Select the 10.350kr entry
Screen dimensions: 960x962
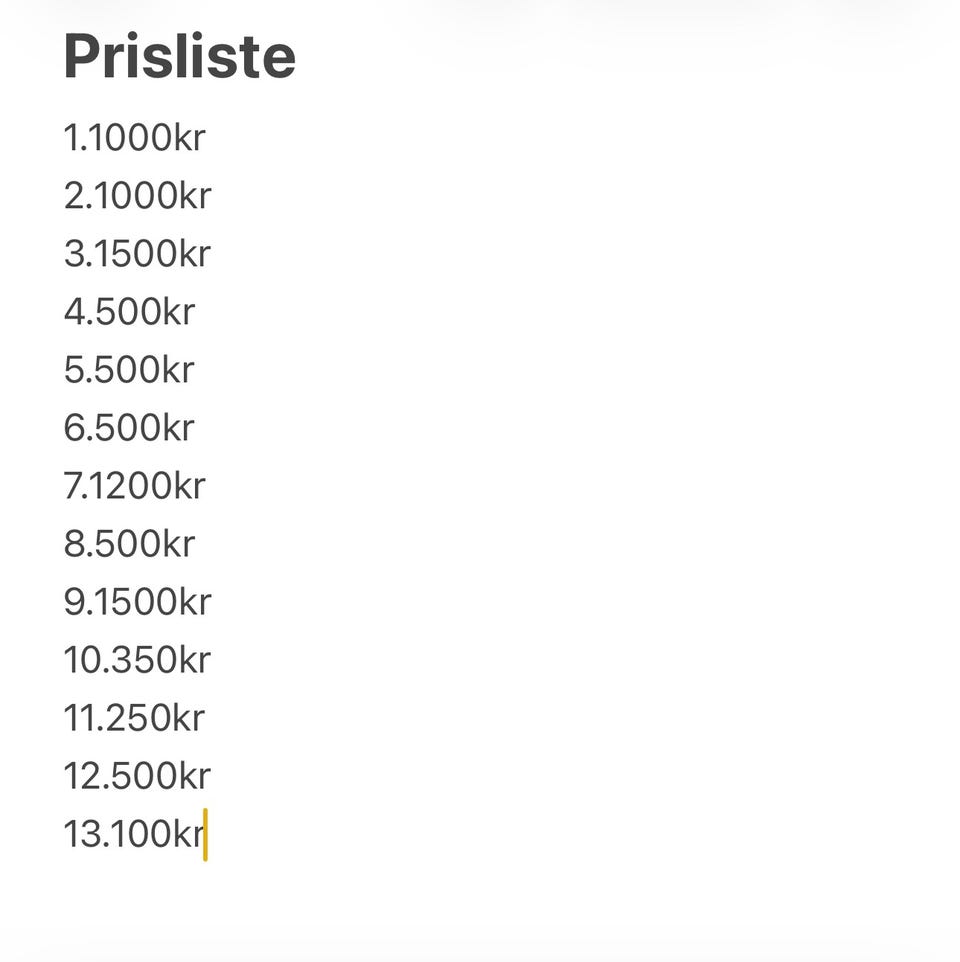click(137, 660)
